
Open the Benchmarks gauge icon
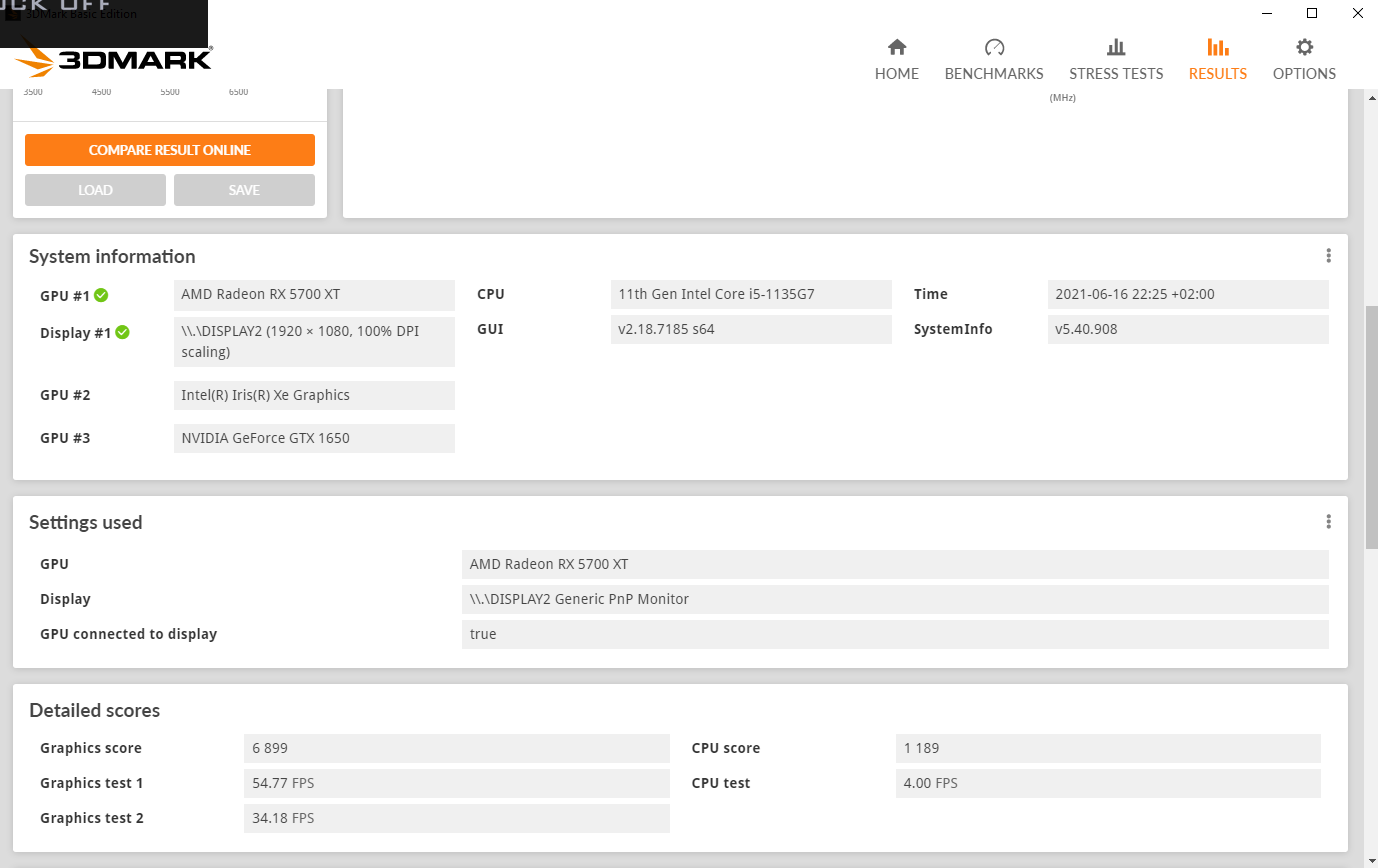994,47
